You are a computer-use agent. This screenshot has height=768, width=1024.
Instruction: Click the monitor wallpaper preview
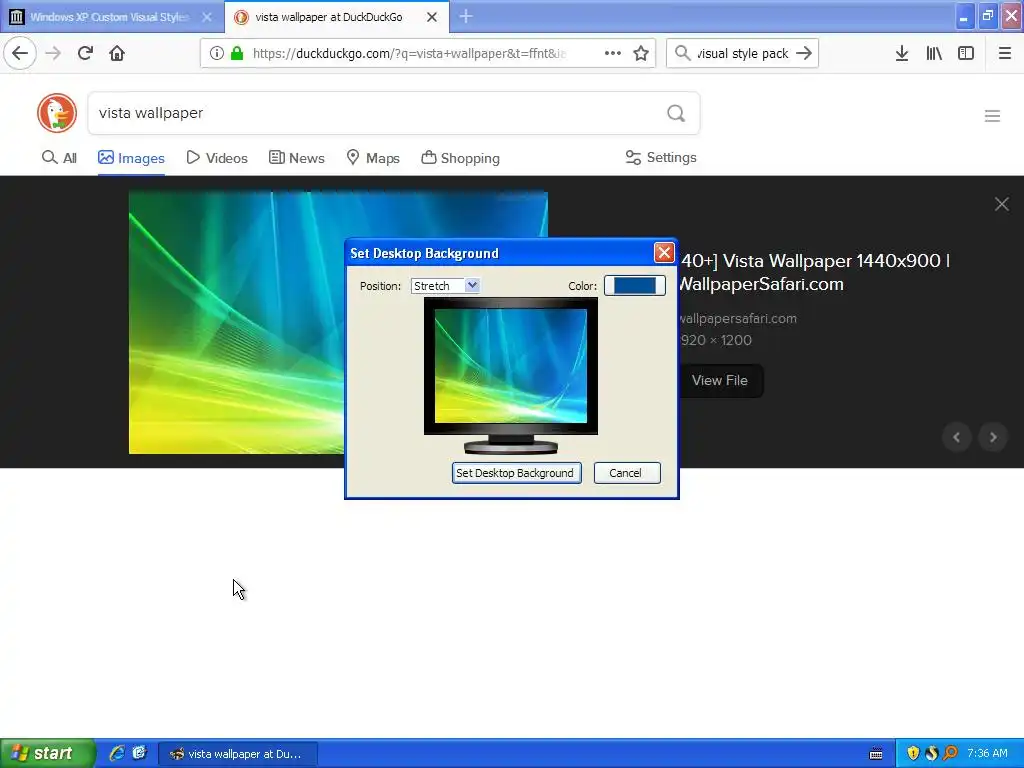tap(511, 366)
